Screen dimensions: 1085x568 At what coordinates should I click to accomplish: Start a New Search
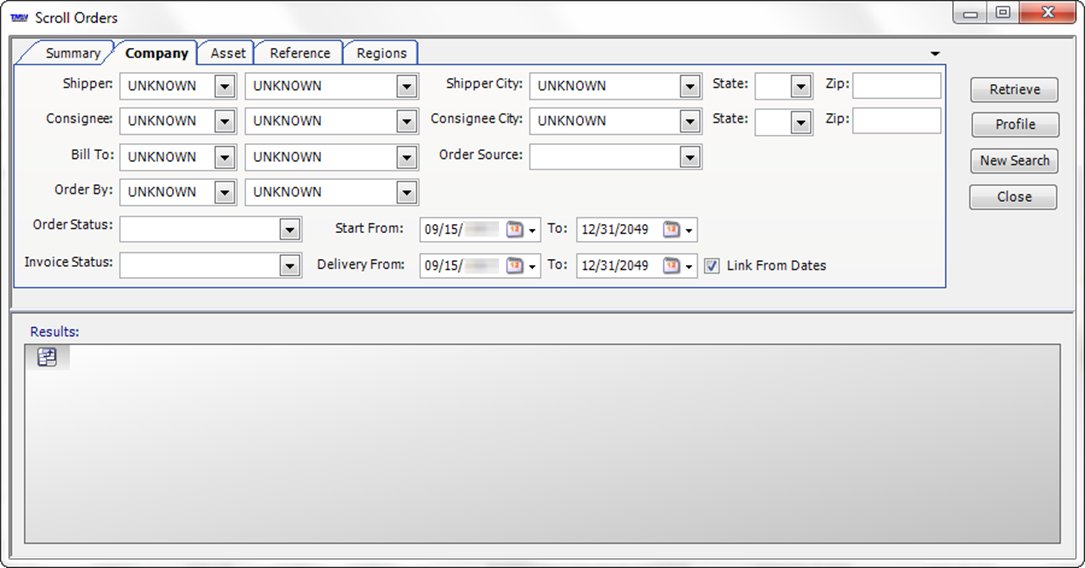(1014, 161)
